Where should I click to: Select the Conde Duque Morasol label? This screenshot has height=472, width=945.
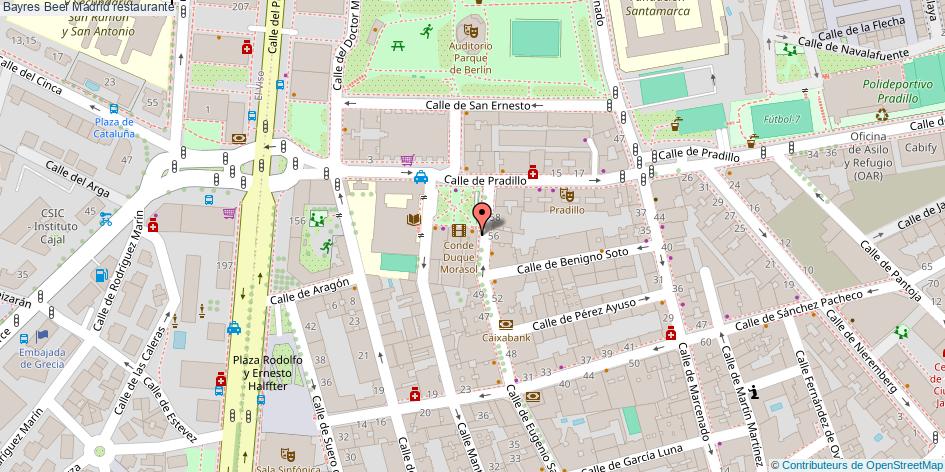(459, 257)
